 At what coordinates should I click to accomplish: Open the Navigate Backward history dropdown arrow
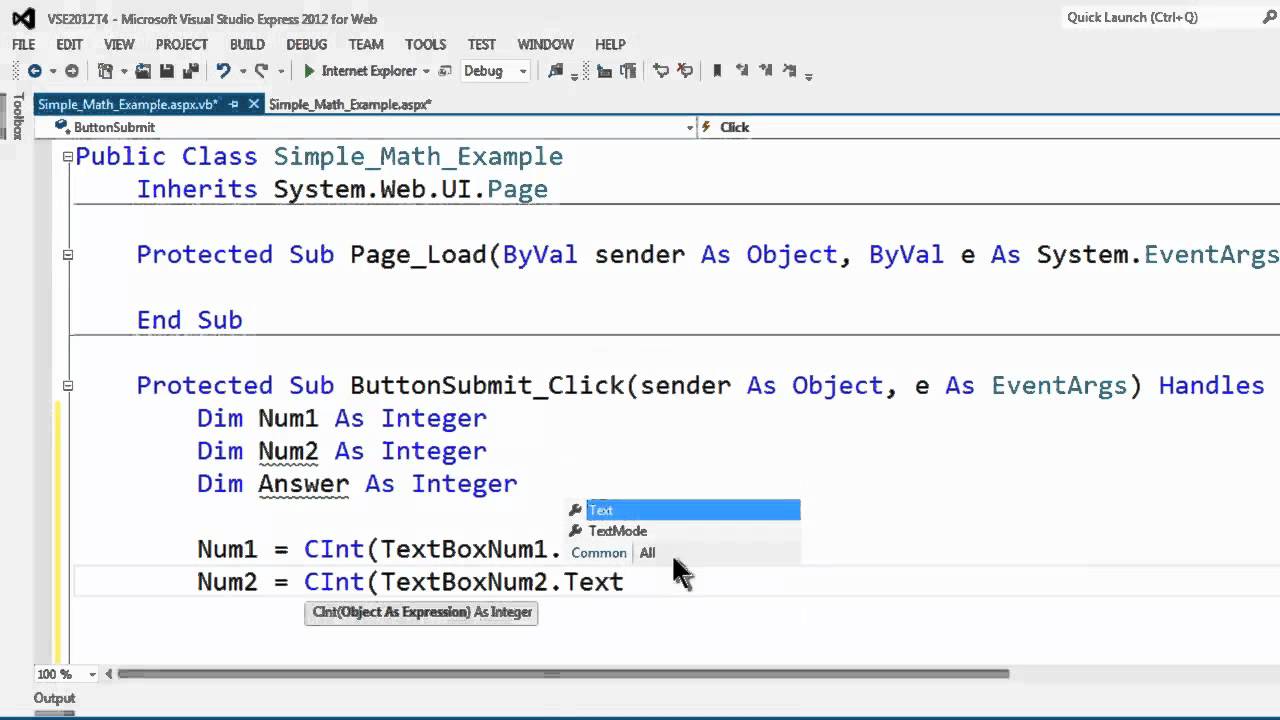click(x=53, y=71)
